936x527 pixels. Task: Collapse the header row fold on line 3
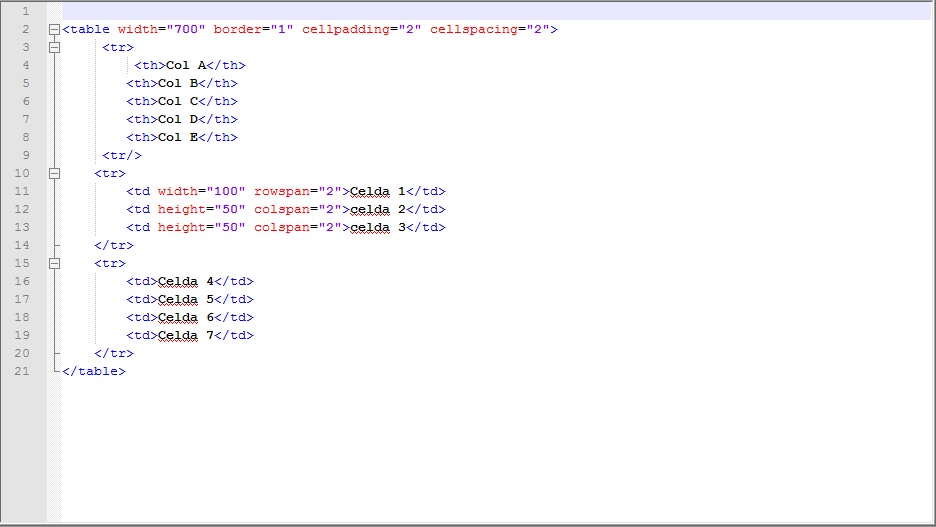pyautogui.click(x=54, y=48)
